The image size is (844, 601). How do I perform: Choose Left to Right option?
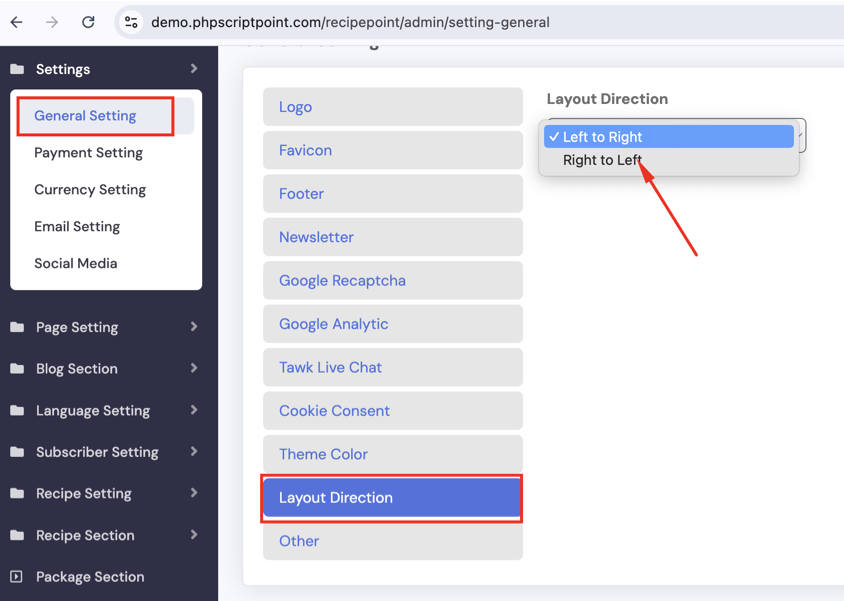(x=669, y=137)
